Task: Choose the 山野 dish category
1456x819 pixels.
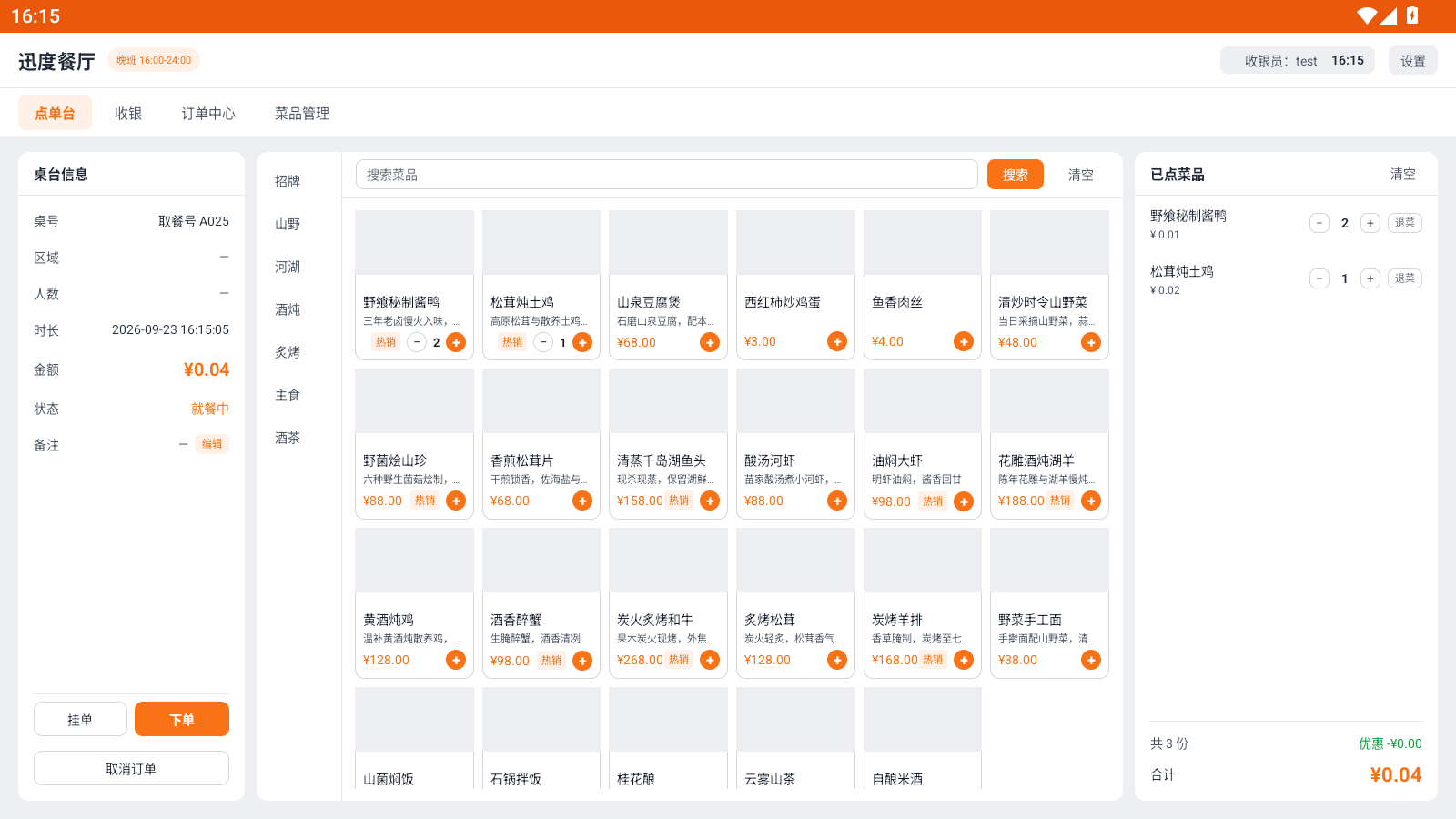Action: pyautogui.click(x=288, y=224)
